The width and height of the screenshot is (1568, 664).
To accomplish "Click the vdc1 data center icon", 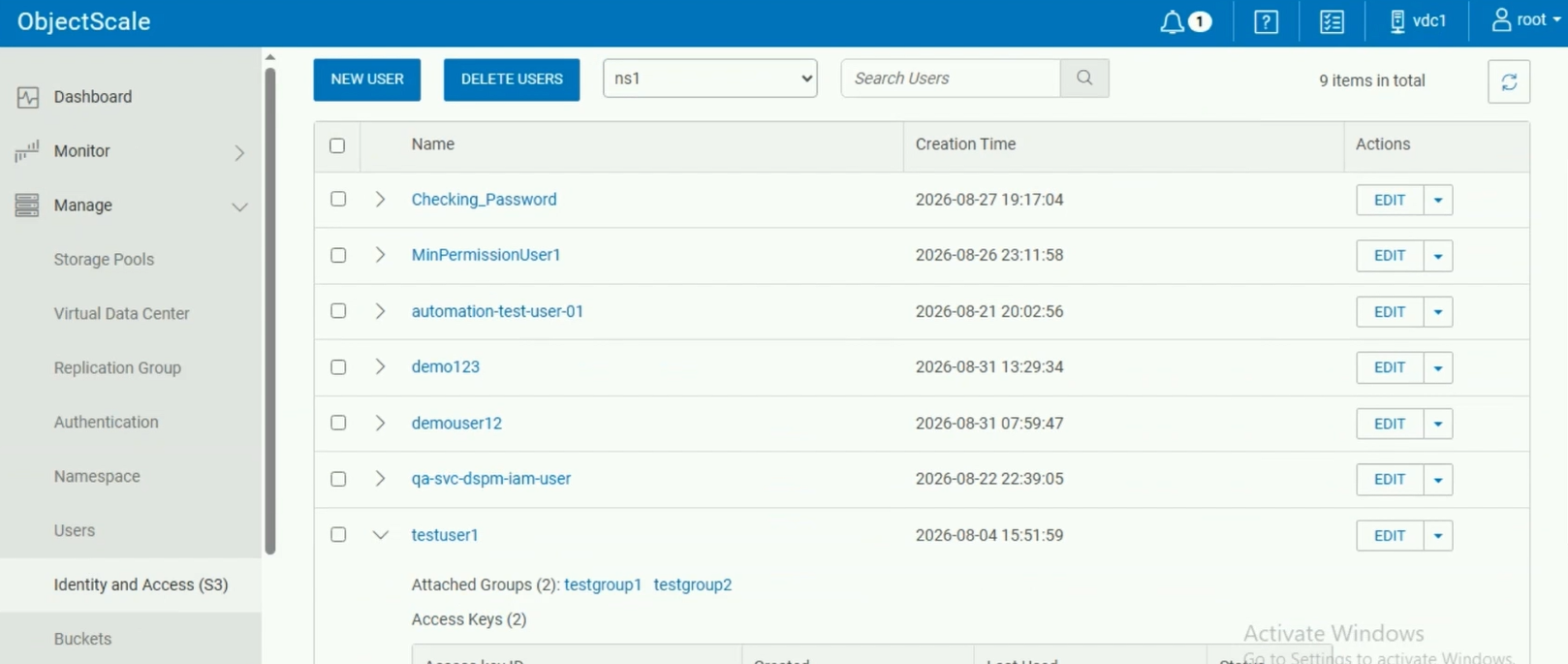I will pos(1397,21).
